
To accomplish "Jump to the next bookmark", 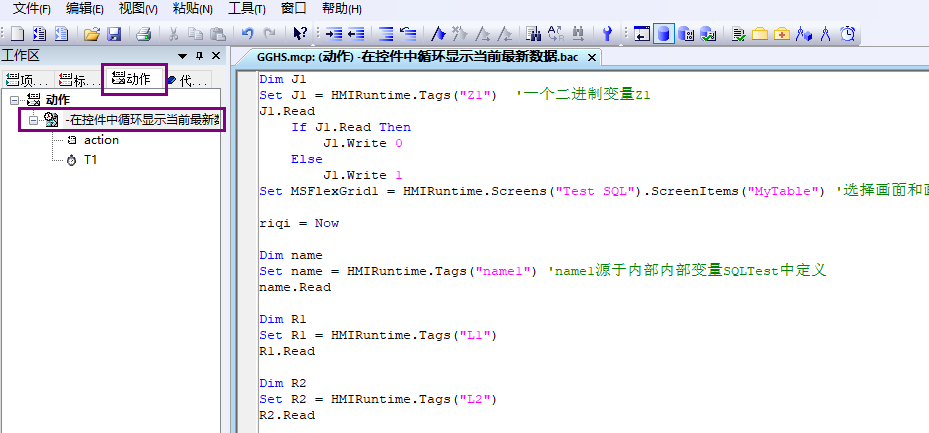I will pos(482,34).
